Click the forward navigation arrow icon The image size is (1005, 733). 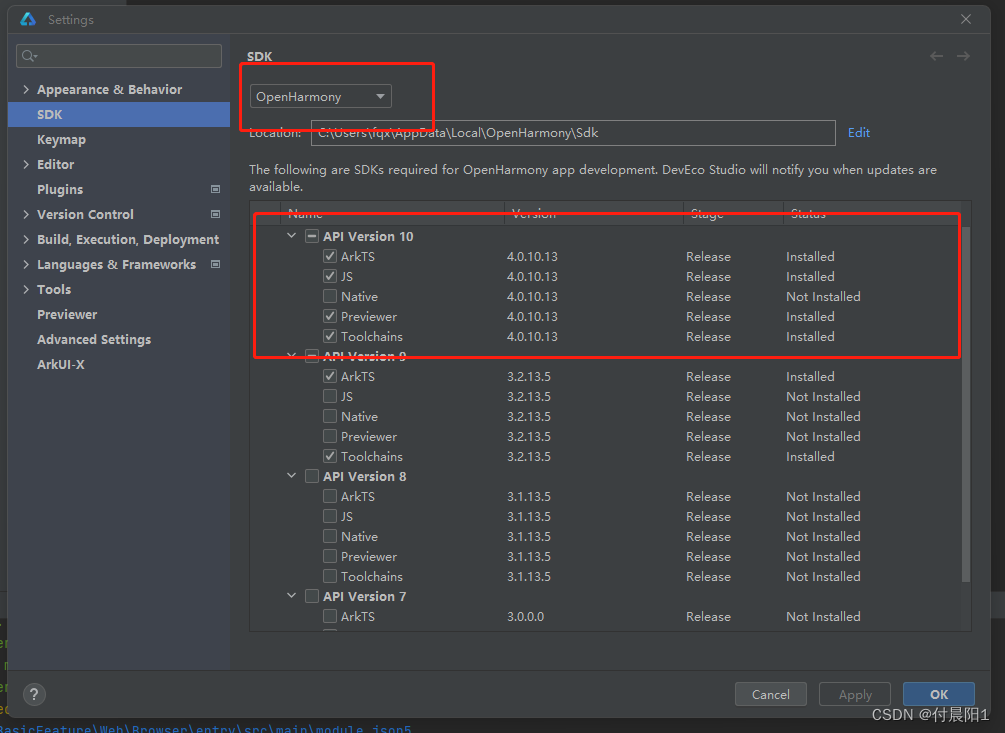963,56
